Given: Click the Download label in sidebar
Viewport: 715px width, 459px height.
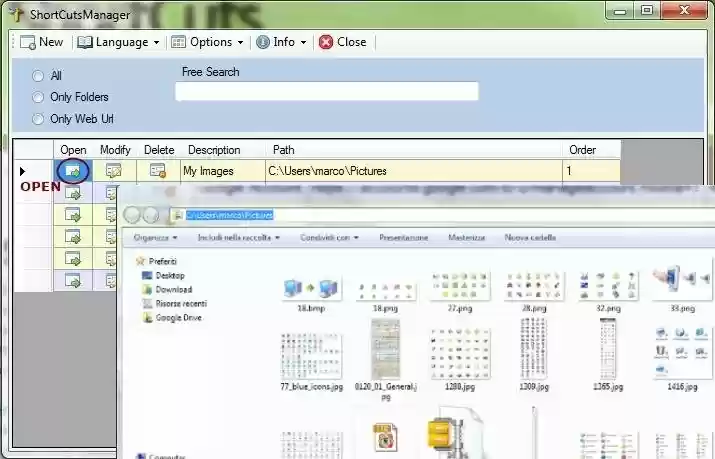Looking at the screenshot, I should (174, 289).
